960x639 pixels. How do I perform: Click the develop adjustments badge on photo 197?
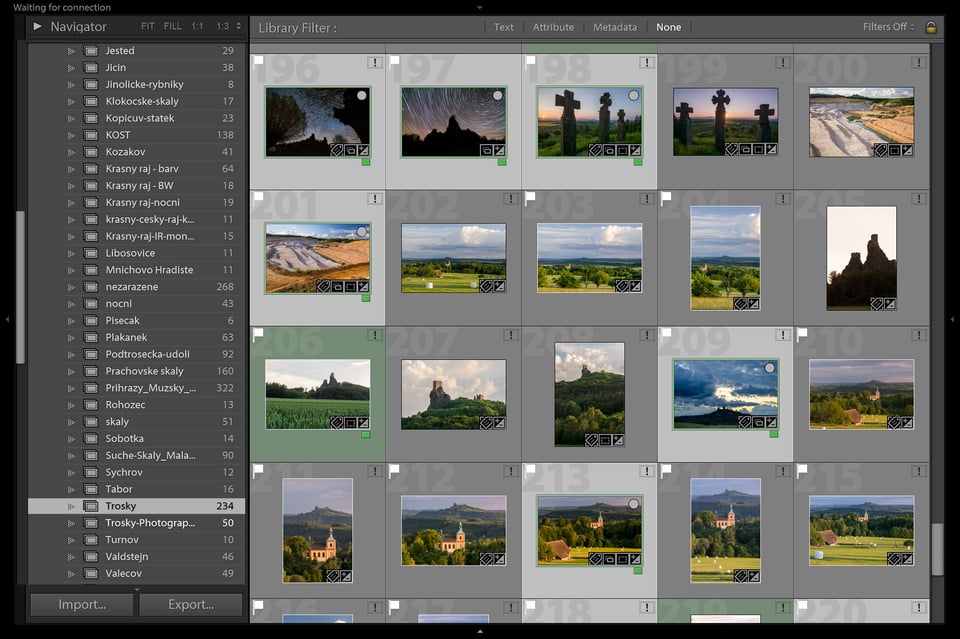pyautogui.click(x=500, y=150)
